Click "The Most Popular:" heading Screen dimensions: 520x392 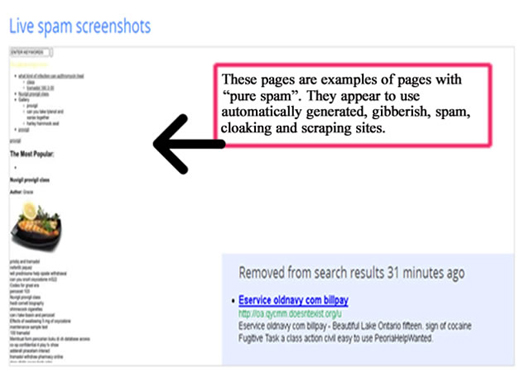(32, 154)
